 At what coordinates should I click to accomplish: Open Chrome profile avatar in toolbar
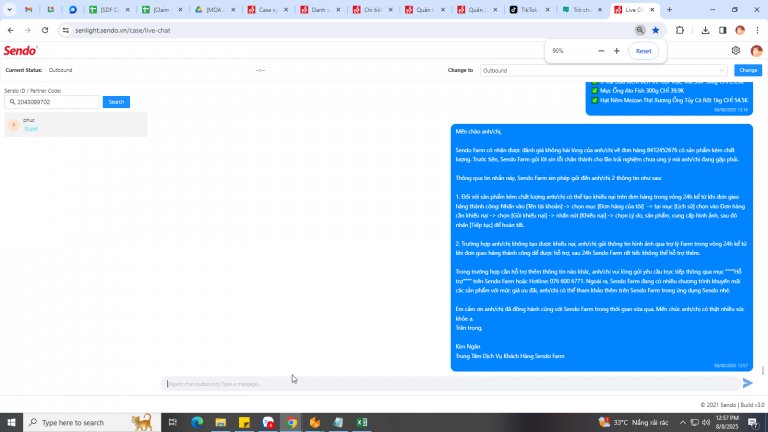(x=740, y=30)
